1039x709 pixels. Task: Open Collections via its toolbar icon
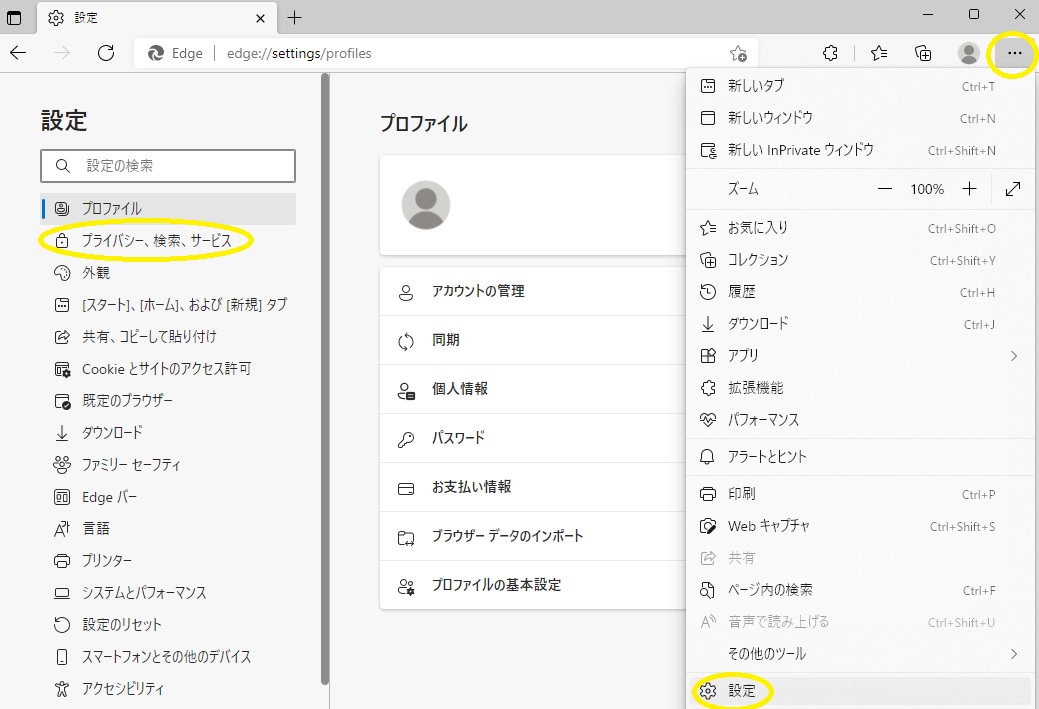(922, 53)
